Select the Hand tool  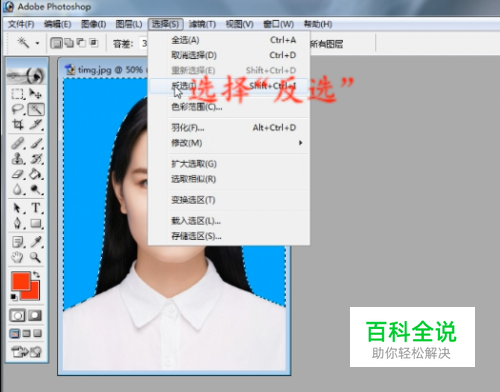coord(18,257)
